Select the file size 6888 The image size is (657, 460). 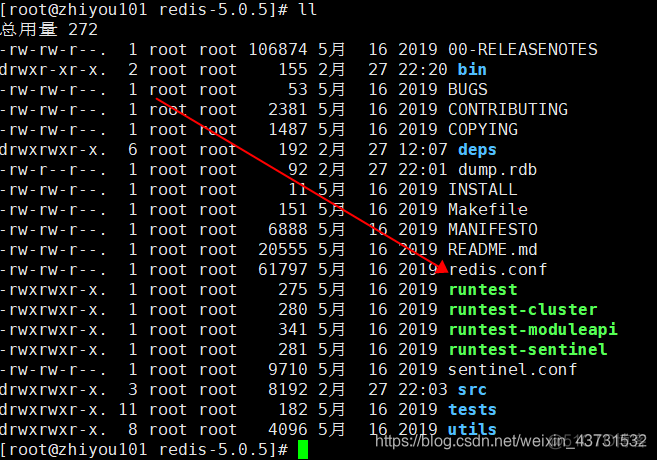click(288, 230)
